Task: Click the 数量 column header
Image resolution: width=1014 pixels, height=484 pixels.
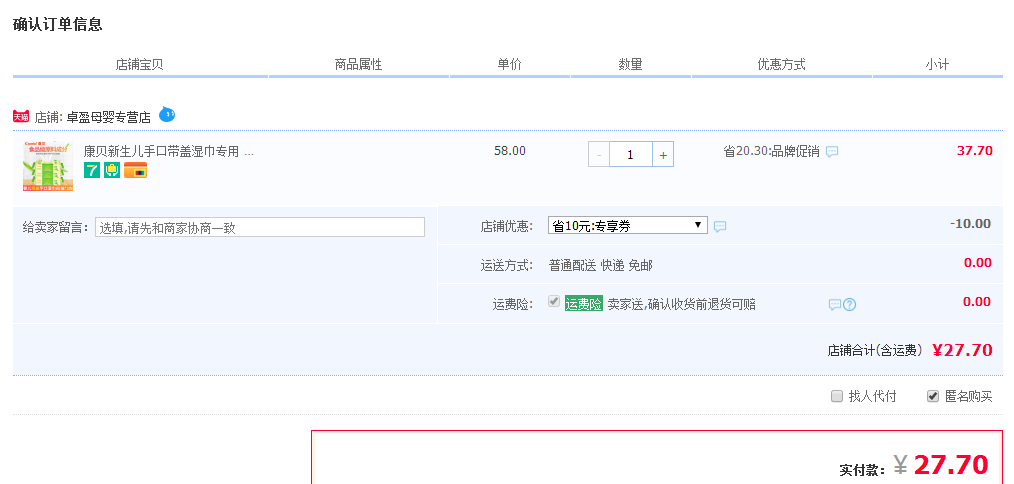Action: (x=631, y=64)
